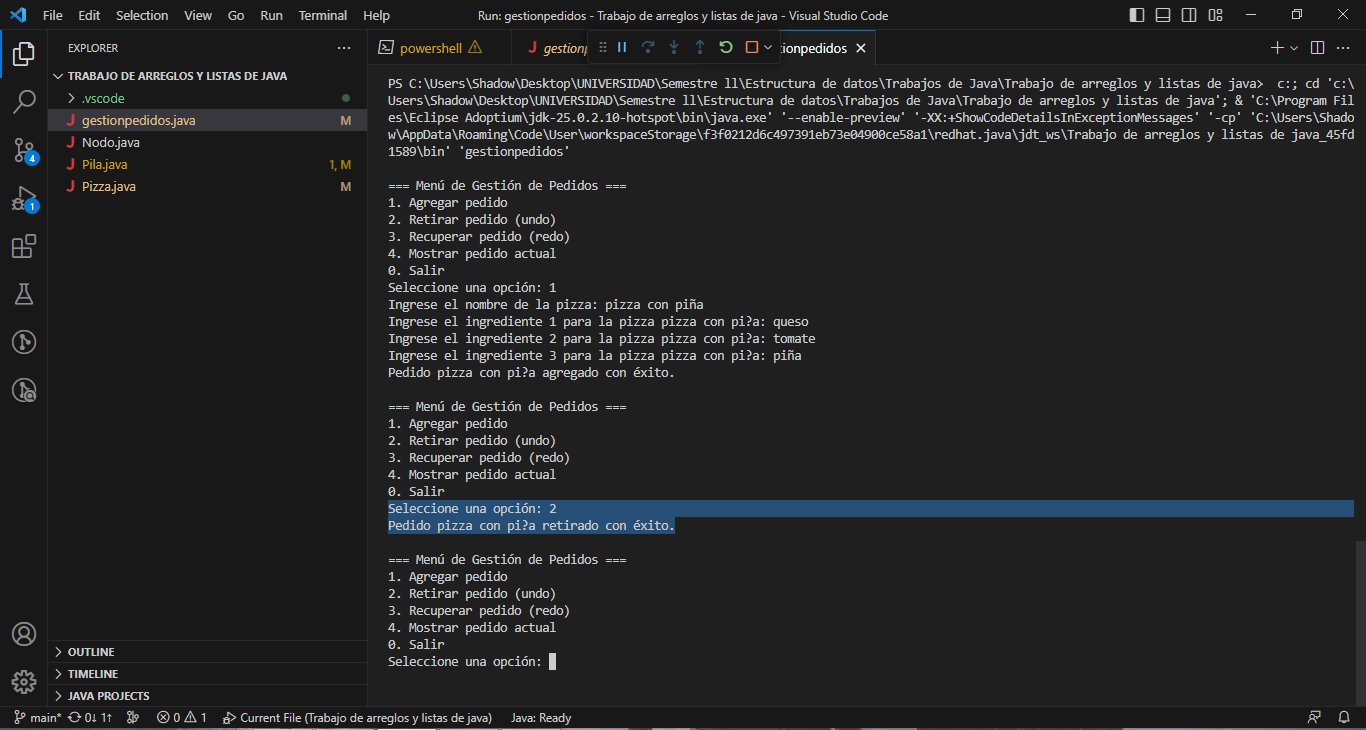Viewport: 1366px width, 730px height.
Task: Click the Step Into debug button
Action: click(674, 47)
